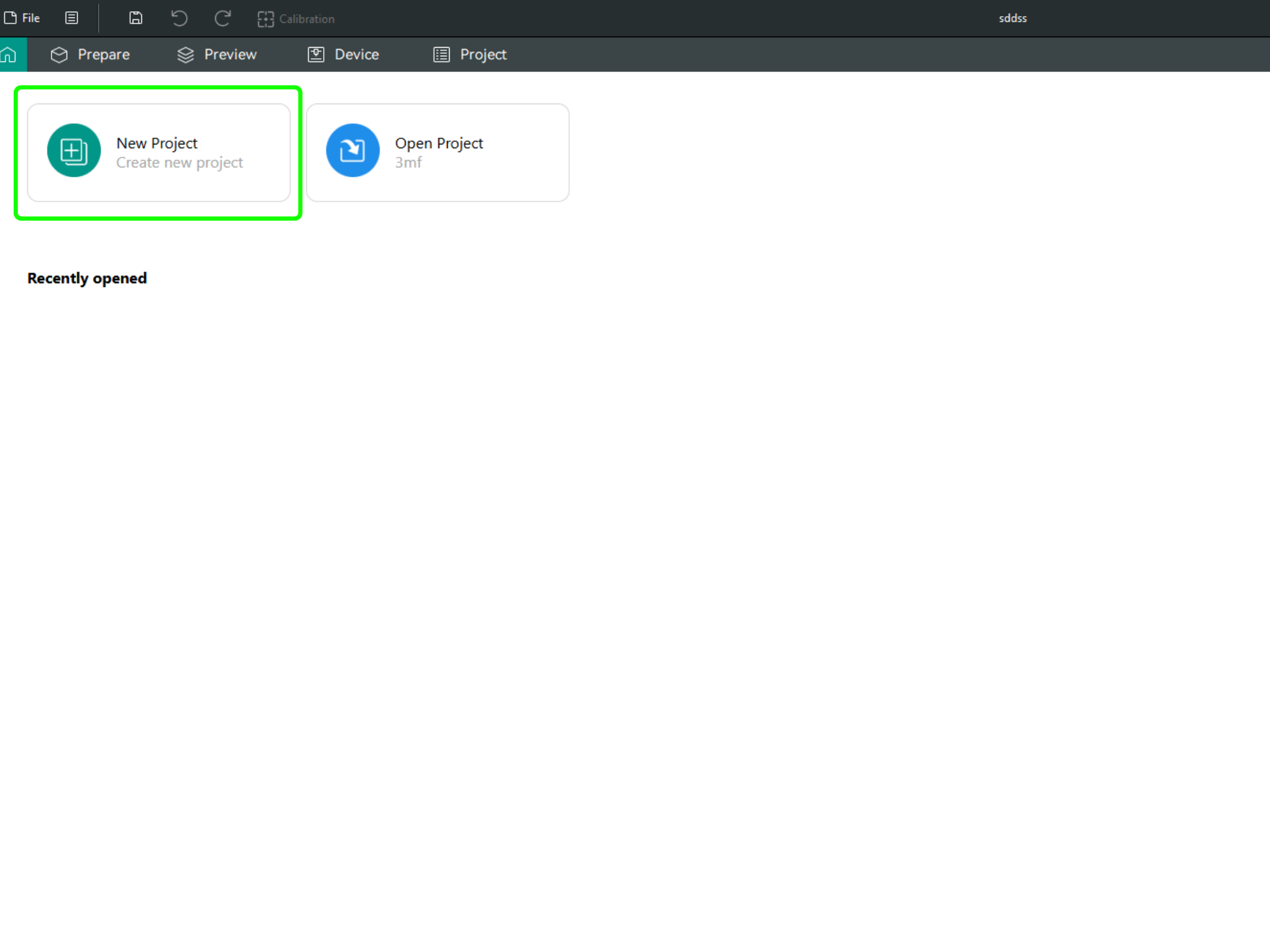The image size is (1270, 952).
Task: Go to the Home tab icon
Action: point(9,55)
